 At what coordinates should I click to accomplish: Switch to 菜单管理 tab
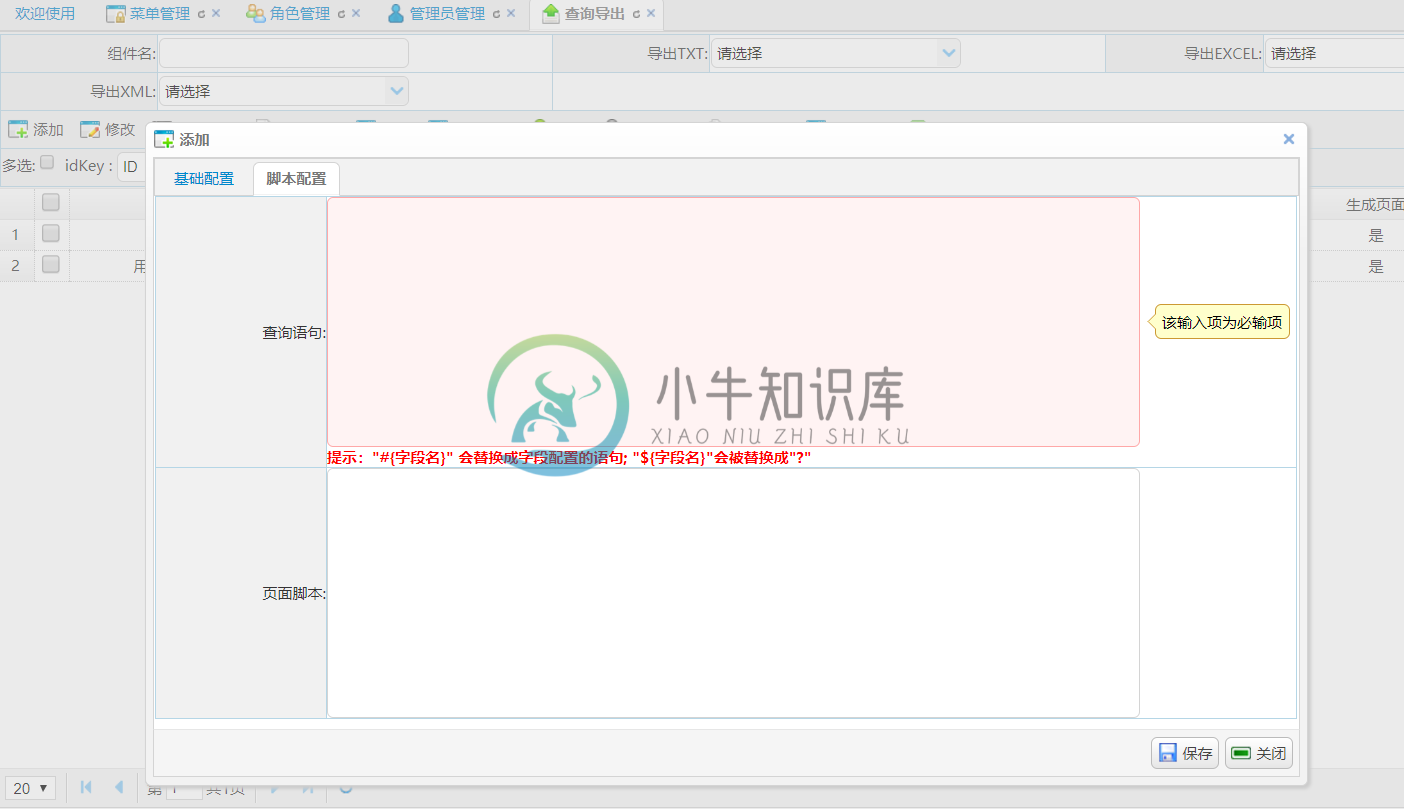click(160, 14)
